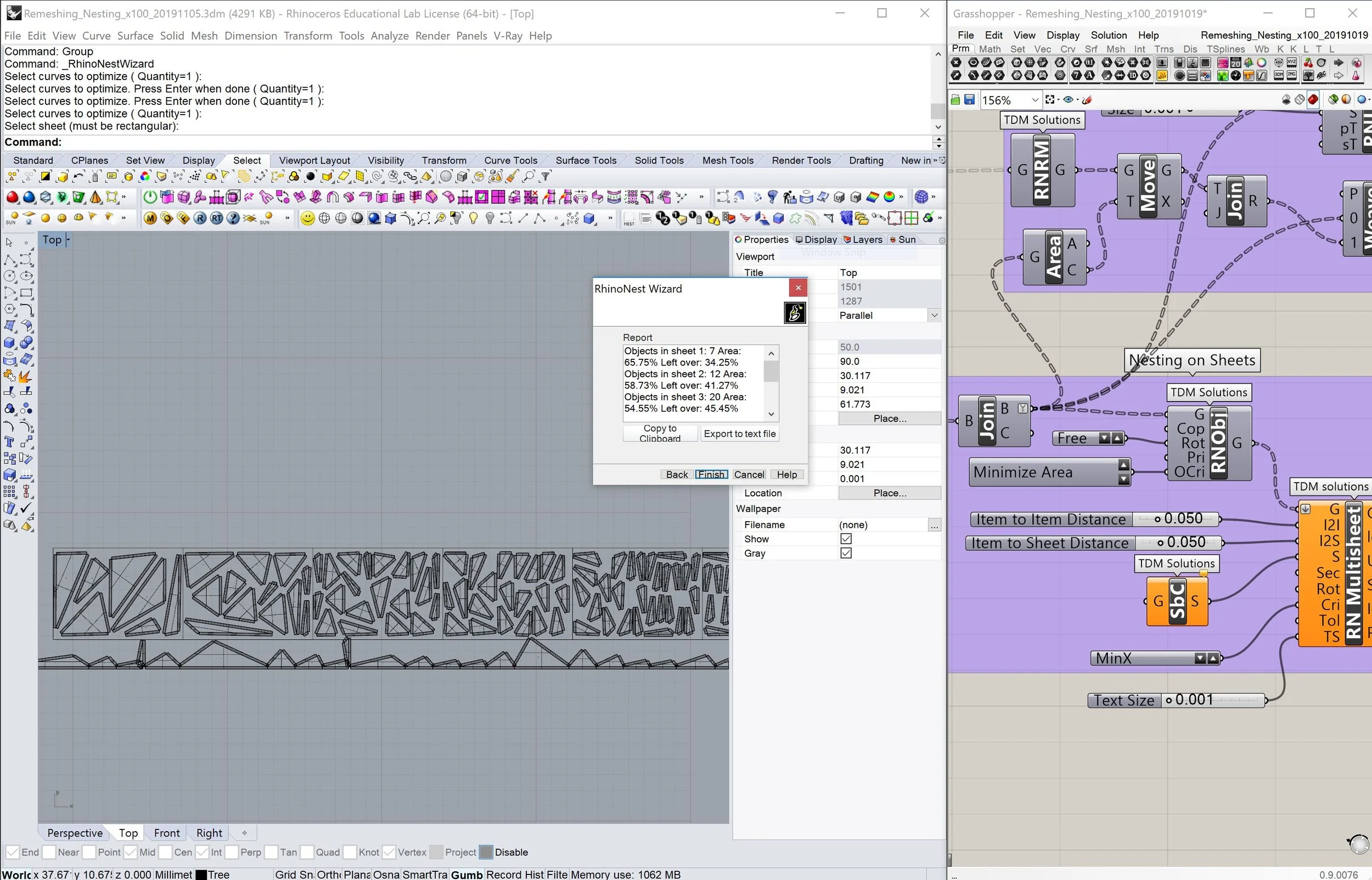Image resolution: width=1372 pixels, height=880 pixels.
Task: Click the RhinoNest logo icon in wizard
Action: pyautogui.click(x=794, y=313)
